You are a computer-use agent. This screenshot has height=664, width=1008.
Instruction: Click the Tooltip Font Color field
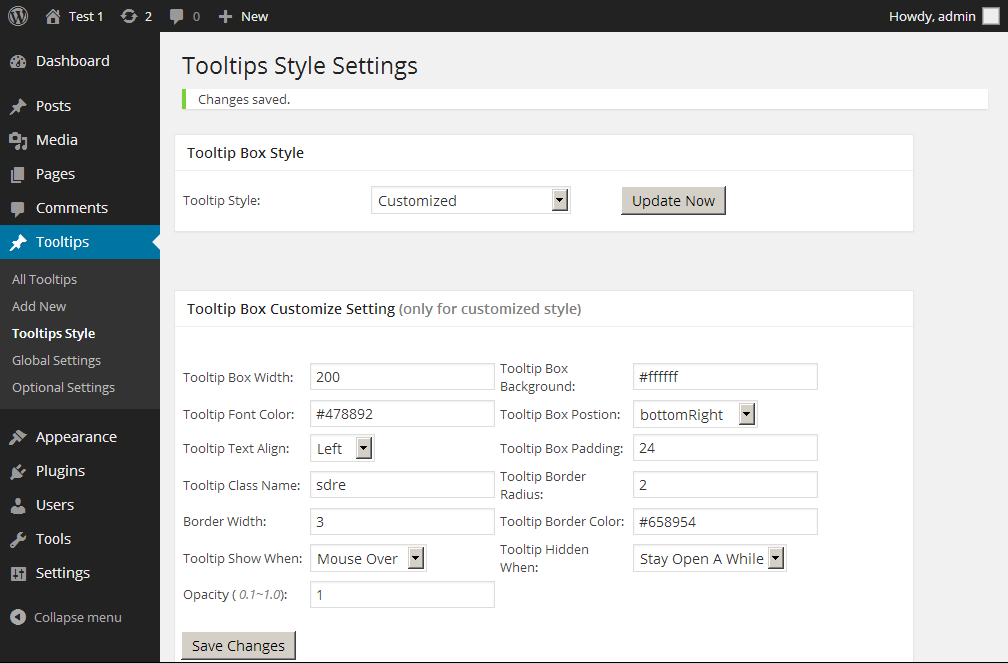402,414
